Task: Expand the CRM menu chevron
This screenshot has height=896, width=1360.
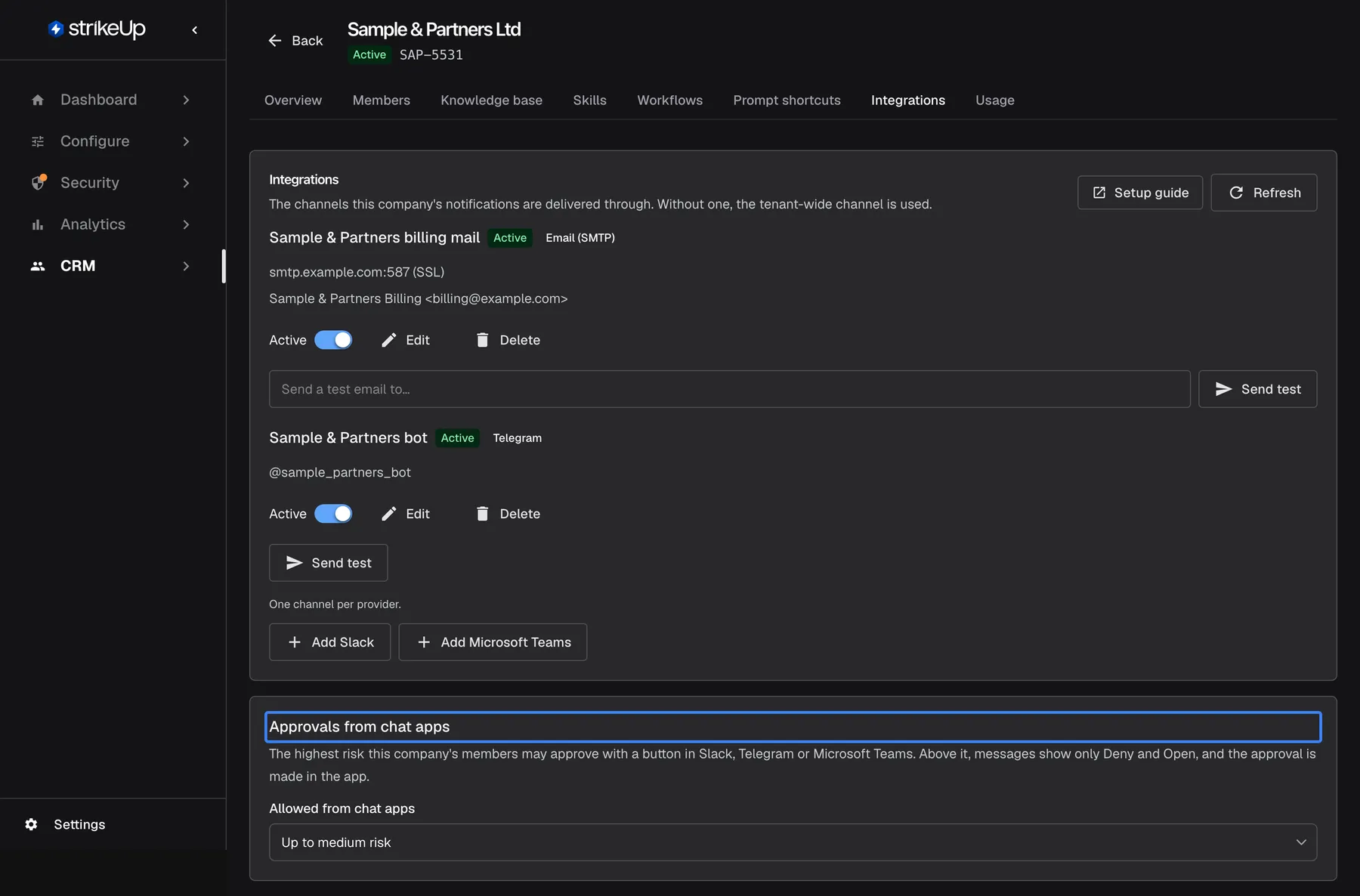Action: 186,266
